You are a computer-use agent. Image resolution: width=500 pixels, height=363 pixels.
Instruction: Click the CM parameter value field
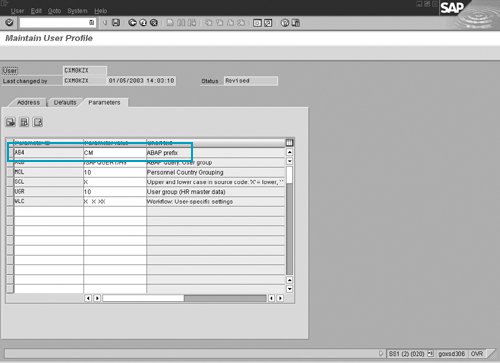point(115,153)
